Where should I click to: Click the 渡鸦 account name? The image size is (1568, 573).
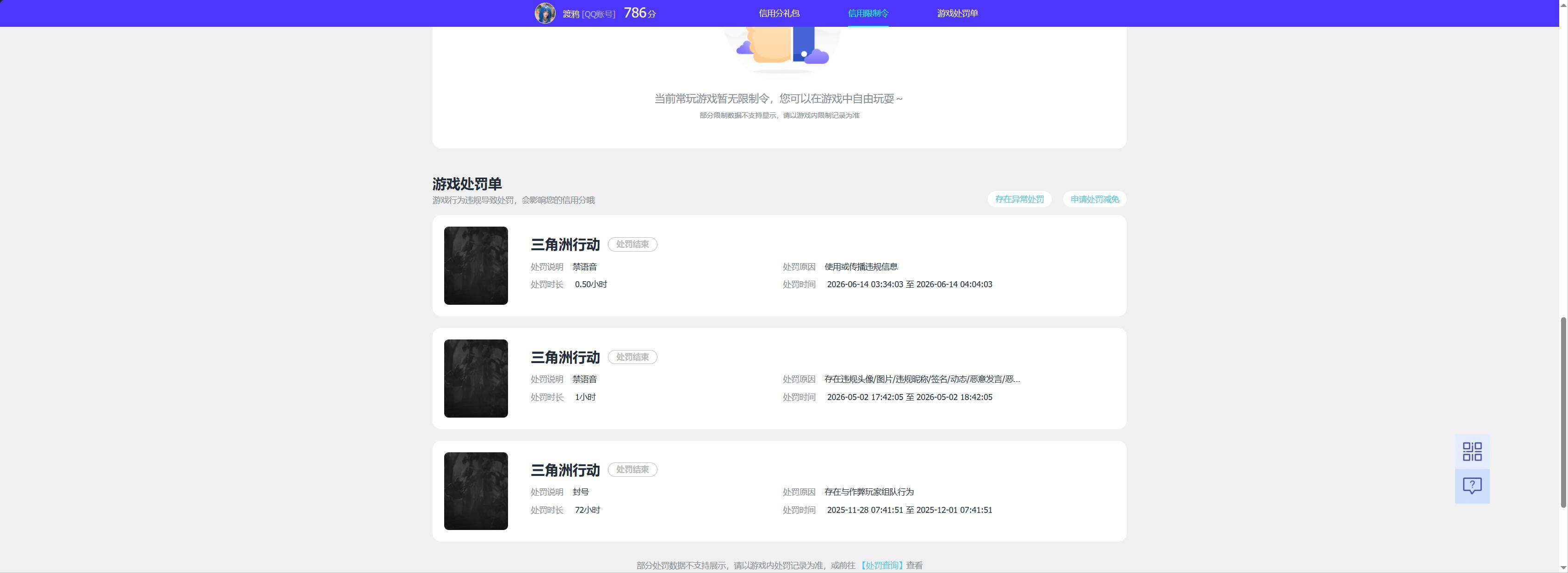click(570, 14)
